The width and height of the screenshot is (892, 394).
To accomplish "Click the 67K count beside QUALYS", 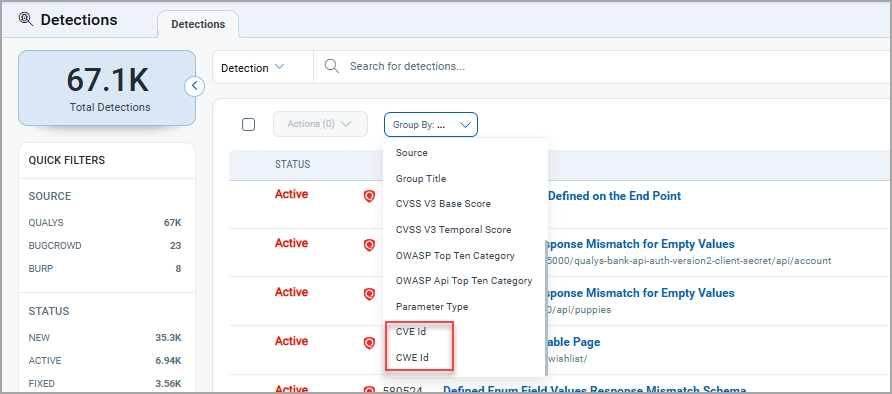I will (x=172, y=223).
